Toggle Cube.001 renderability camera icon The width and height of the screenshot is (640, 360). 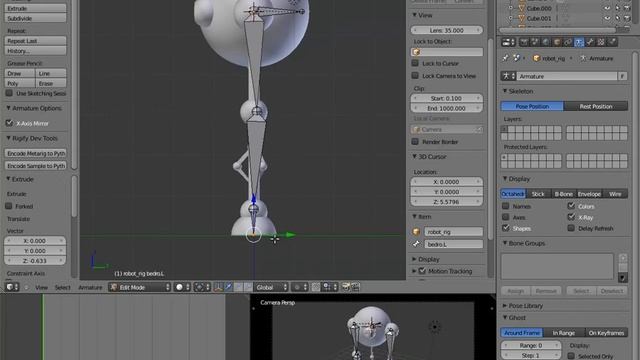tap(627, 18)
